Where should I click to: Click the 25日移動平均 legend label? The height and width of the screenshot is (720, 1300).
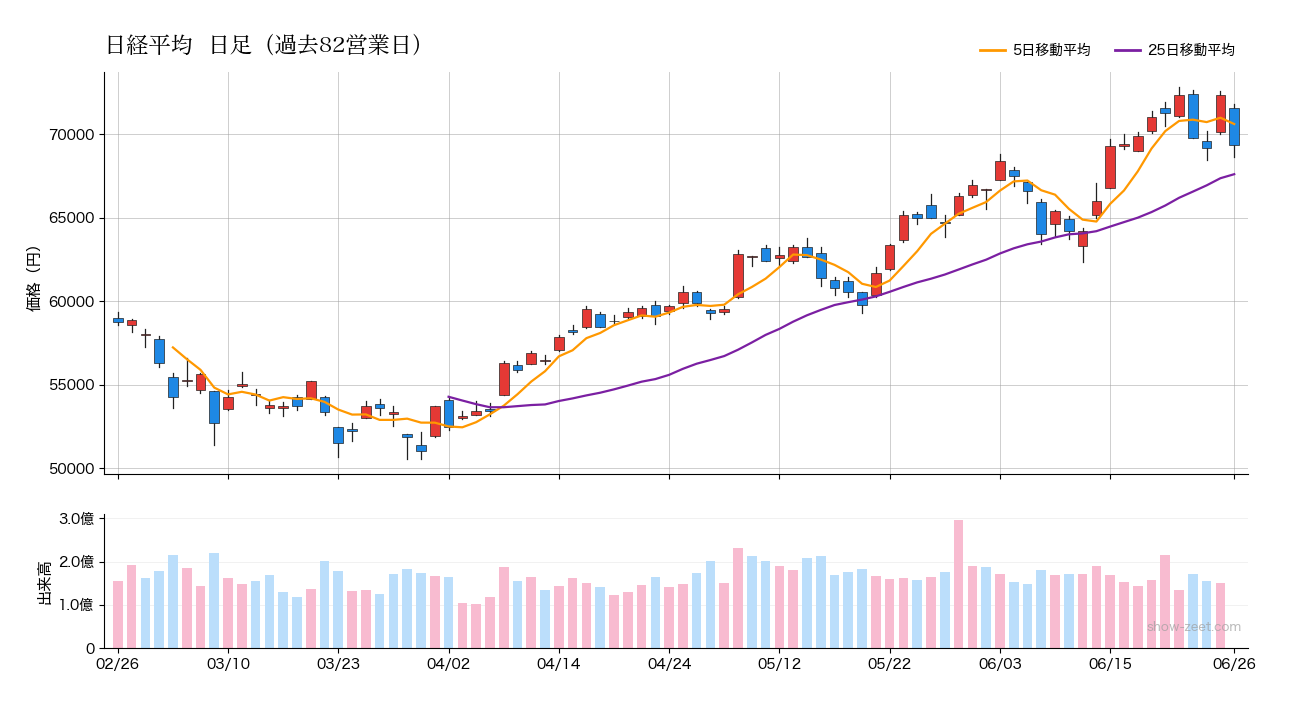point(1191,50)
